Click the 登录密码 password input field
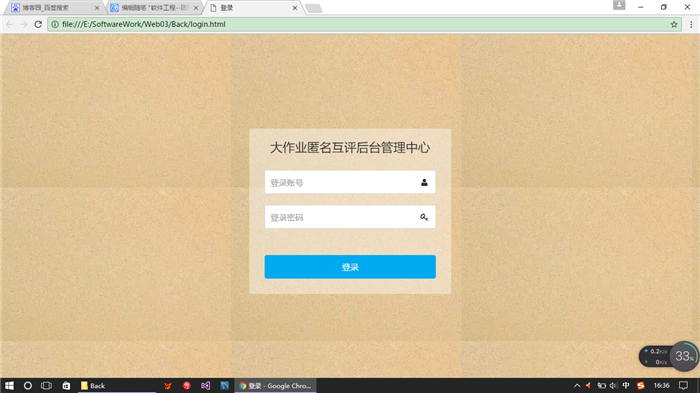The height and width of the screenshot is (393, 700). click(350, 217)
